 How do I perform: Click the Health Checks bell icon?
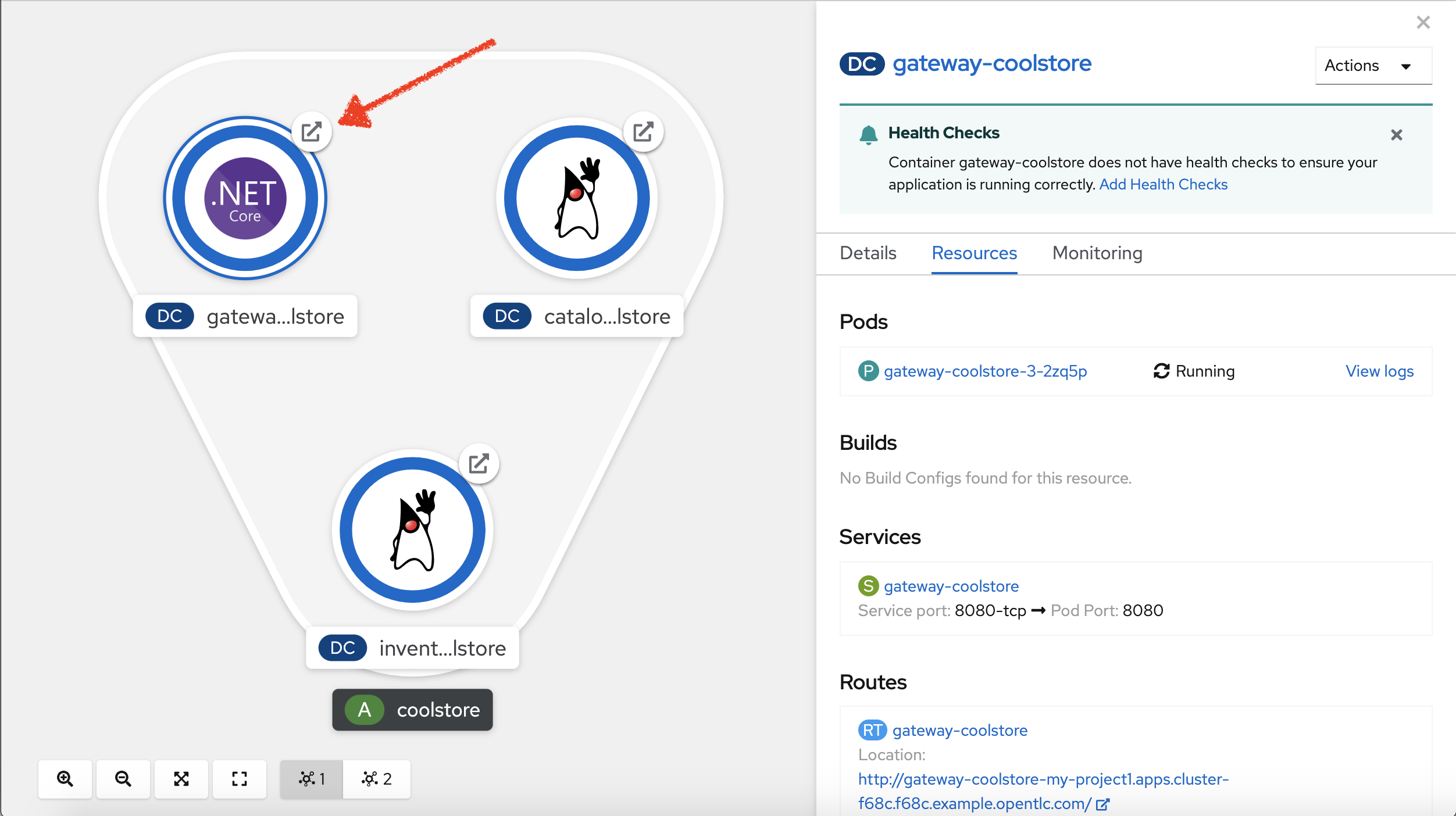tap(868, 134)
